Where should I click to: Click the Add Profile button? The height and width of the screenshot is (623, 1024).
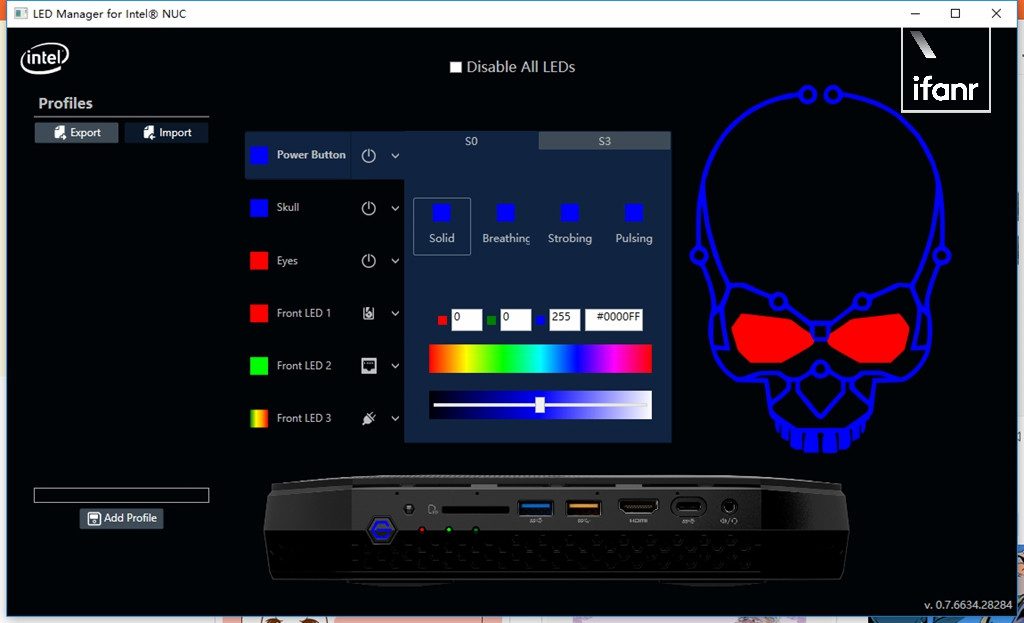pyautogui.click(x=121, y=518)
